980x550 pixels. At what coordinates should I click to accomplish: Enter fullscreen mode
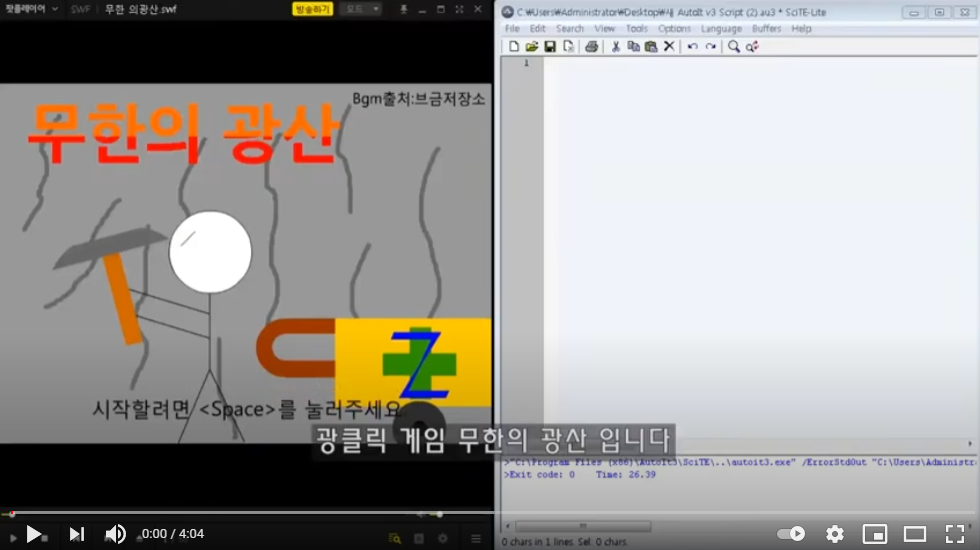point(954,534)
